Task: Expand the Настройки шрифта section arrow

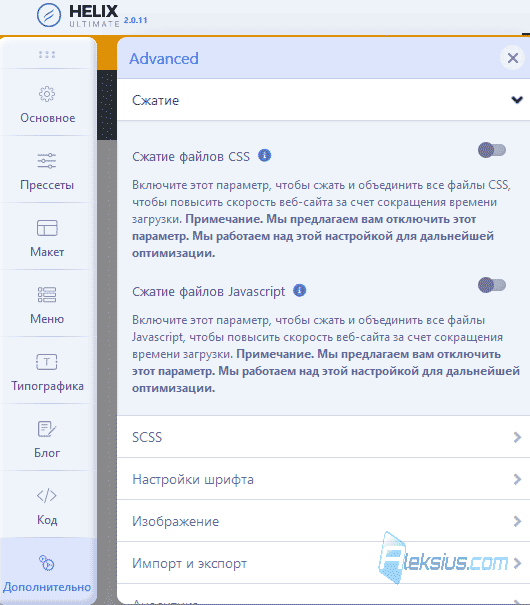Action: click(517, 479)
